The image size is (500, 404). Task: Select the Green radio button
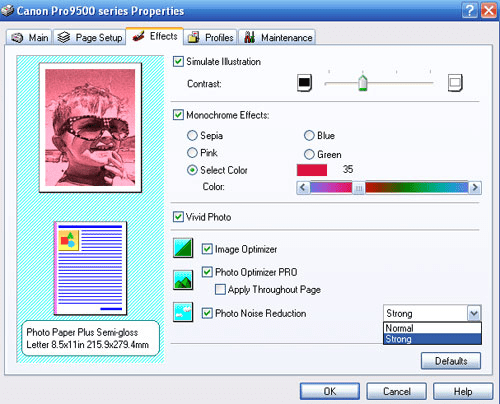[309, 154]
